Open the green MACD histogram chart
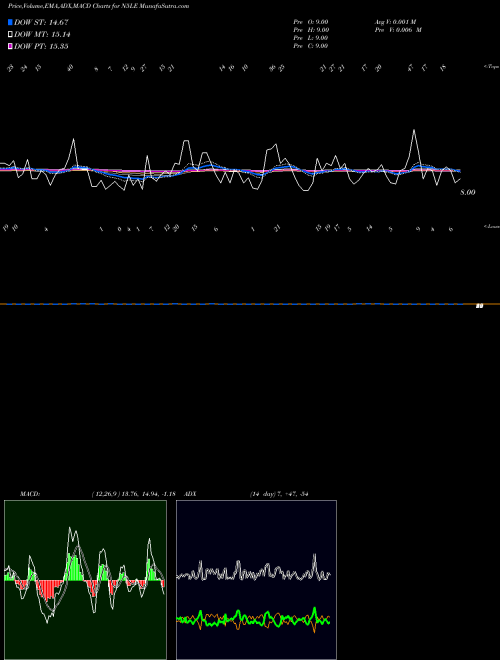 pyautogui.click(x=85, y=580)
